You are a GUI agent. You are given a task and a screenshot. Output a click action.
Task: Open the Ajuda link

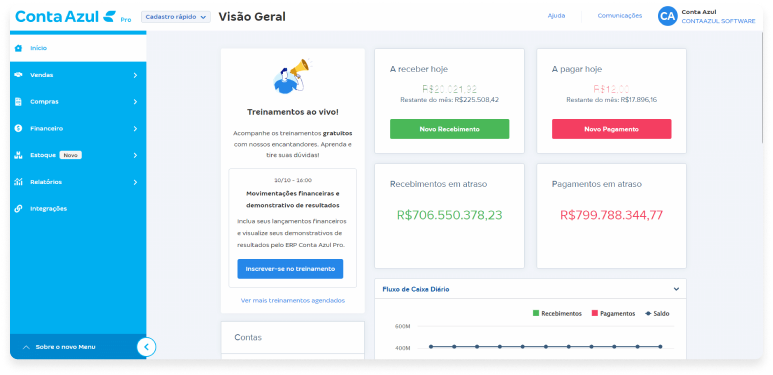click(556, 16)
